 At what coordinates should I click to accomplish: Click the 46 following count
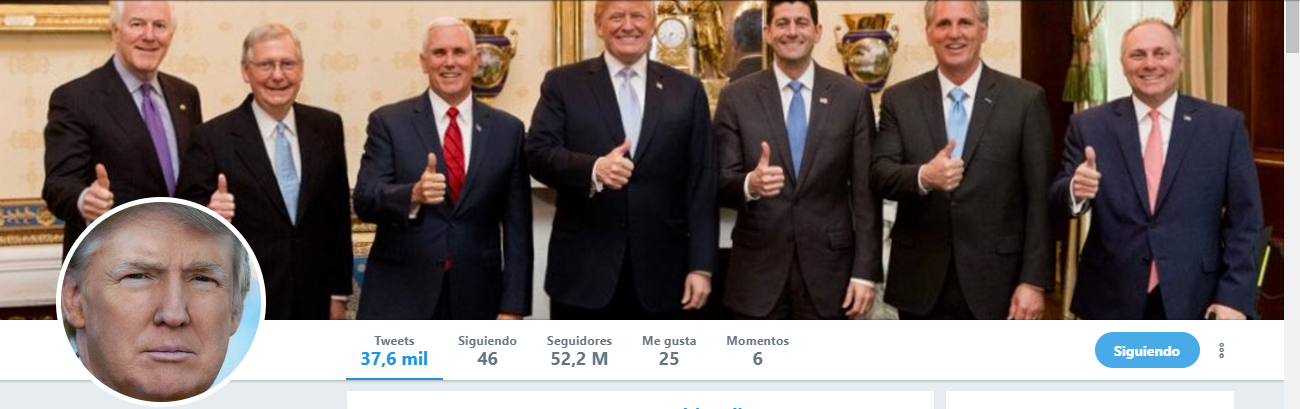(487, 359)
